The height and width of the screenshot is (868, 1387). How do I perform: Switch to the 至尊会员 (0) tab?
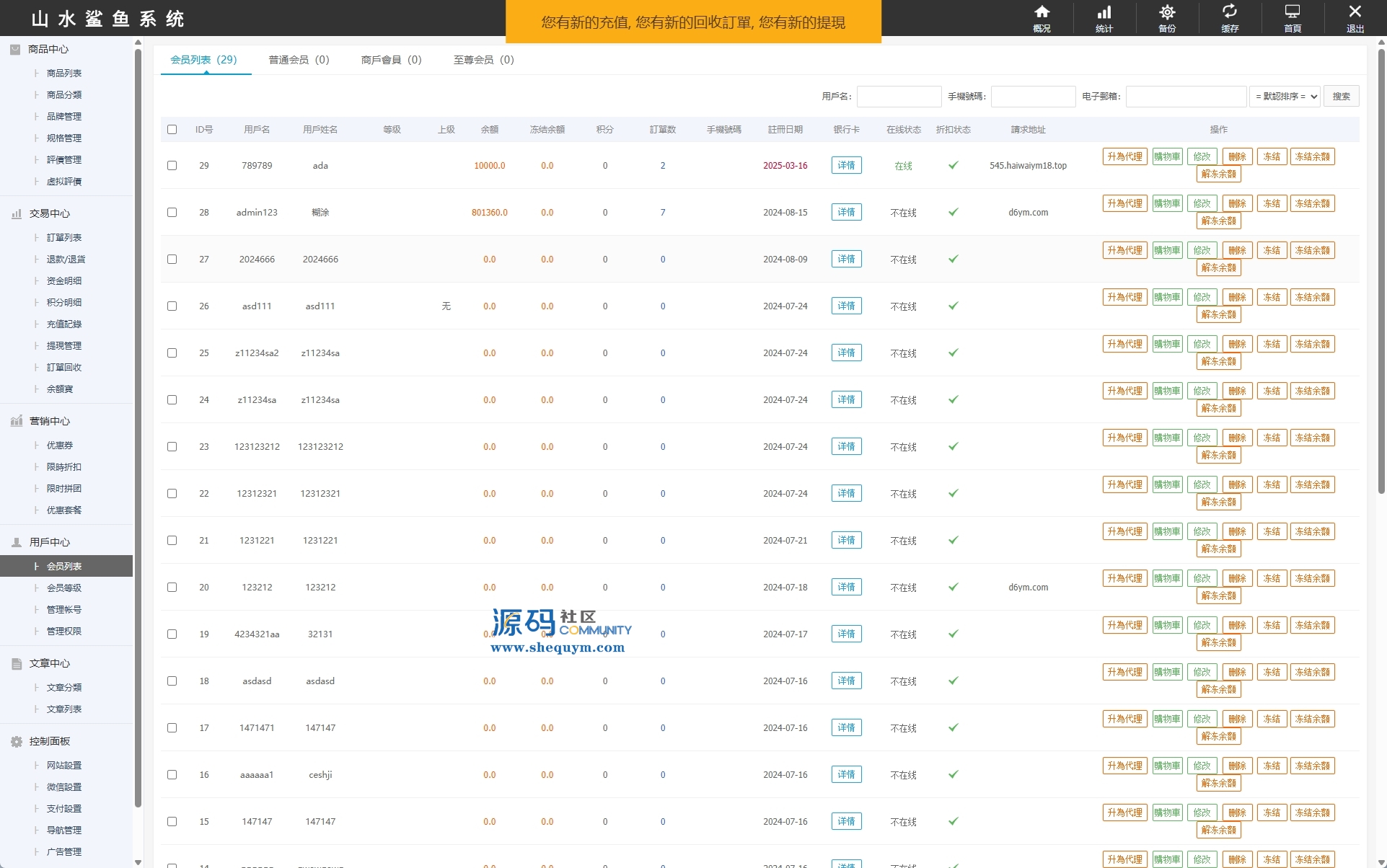coord(483,60)
